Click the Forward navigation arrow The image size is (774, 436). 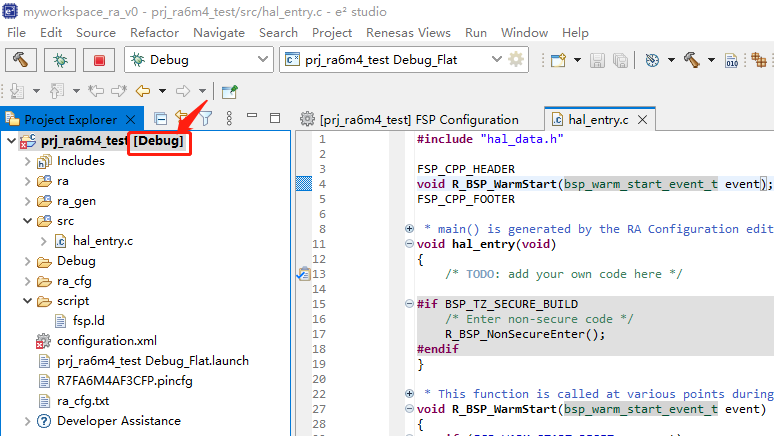pos(183,91)
